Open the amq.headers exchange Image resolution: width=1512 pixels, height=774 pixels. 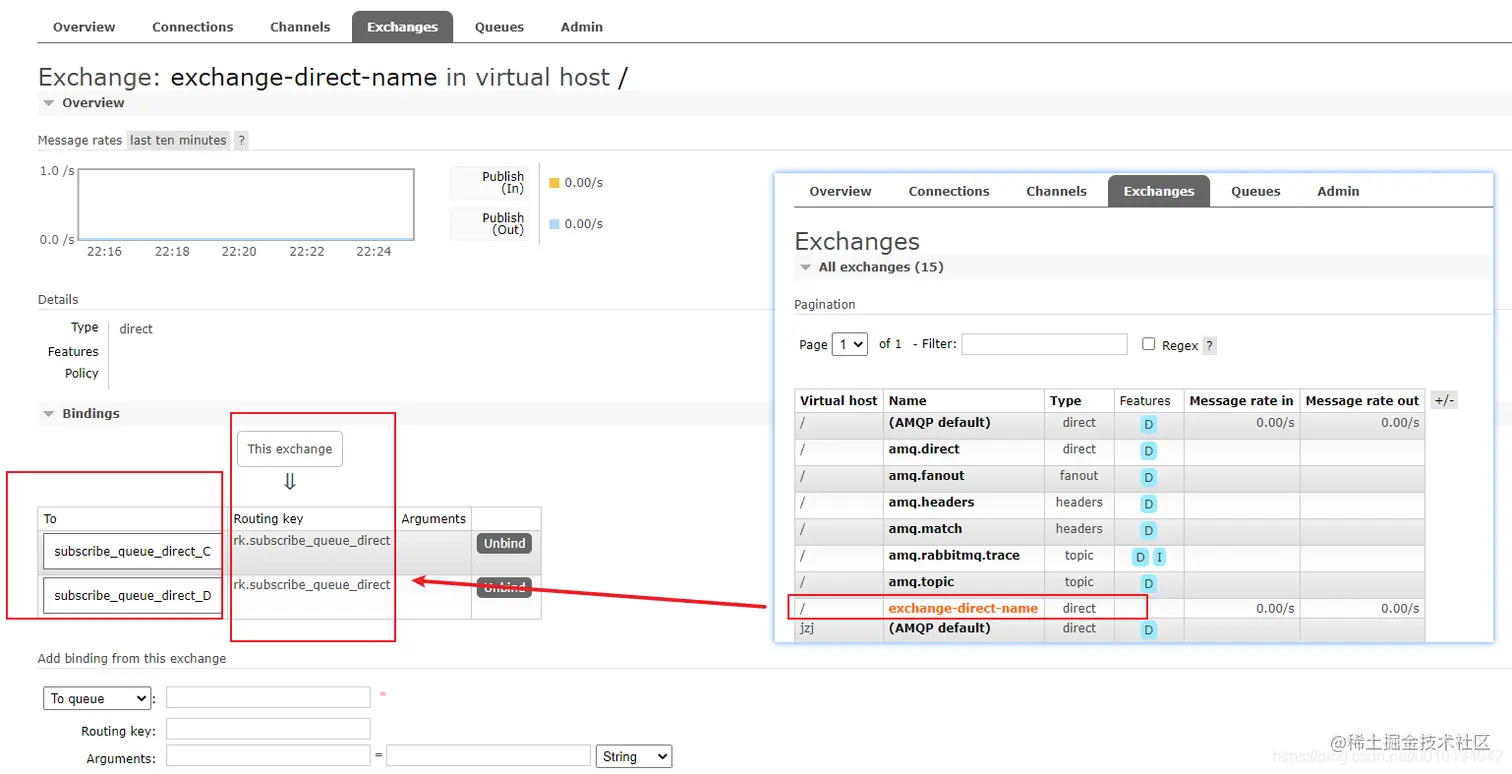pos(931,502)
